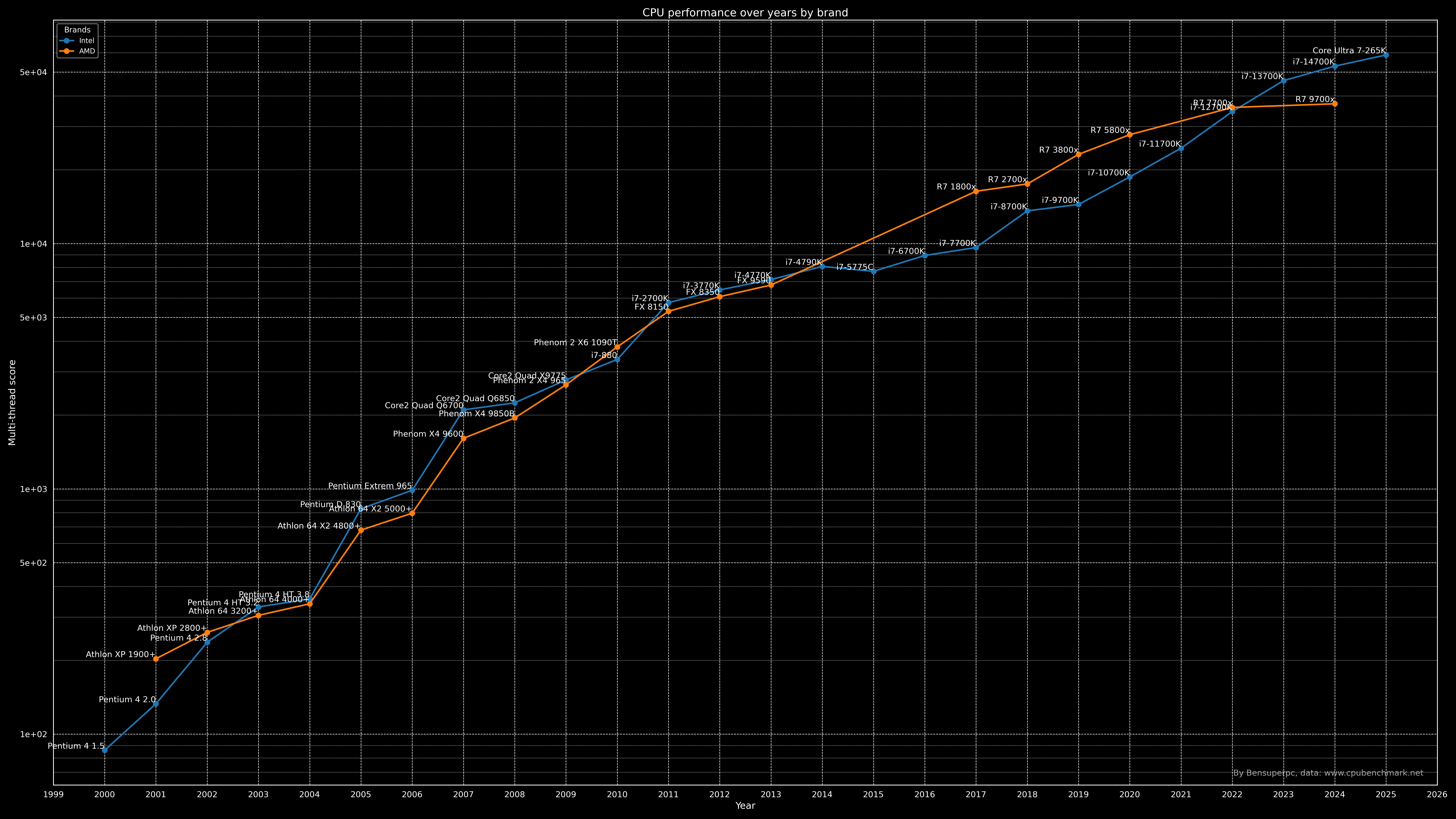Screen dimensions: 1456x819
Task: Select the 'i7-4790K' data label
Action: pyautogui.click(x=804, y=262)
